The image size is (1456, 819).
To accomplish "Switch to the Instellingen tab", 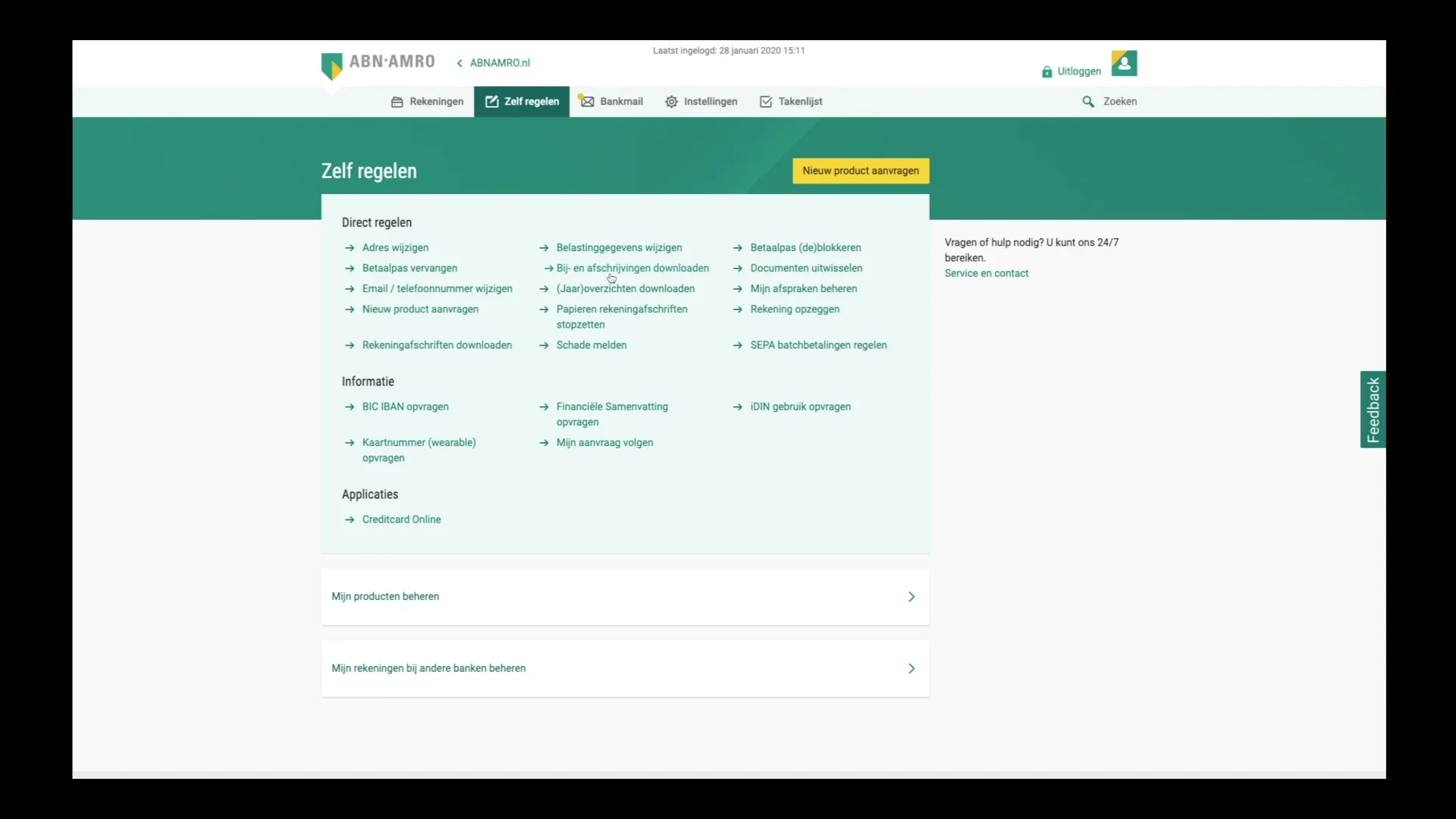I will click(x=701, y=101).
